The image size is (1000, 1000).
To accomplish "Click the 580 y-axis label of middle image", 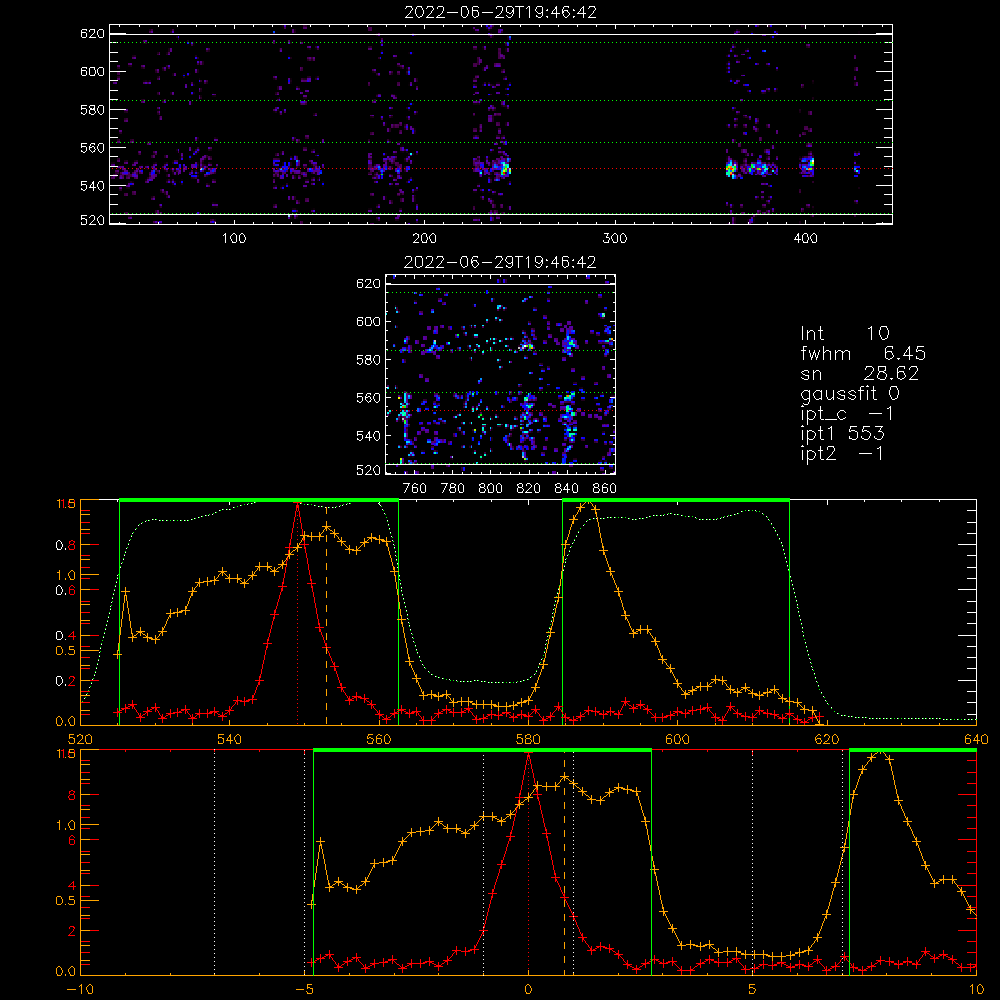I will [x=368, y=360].
